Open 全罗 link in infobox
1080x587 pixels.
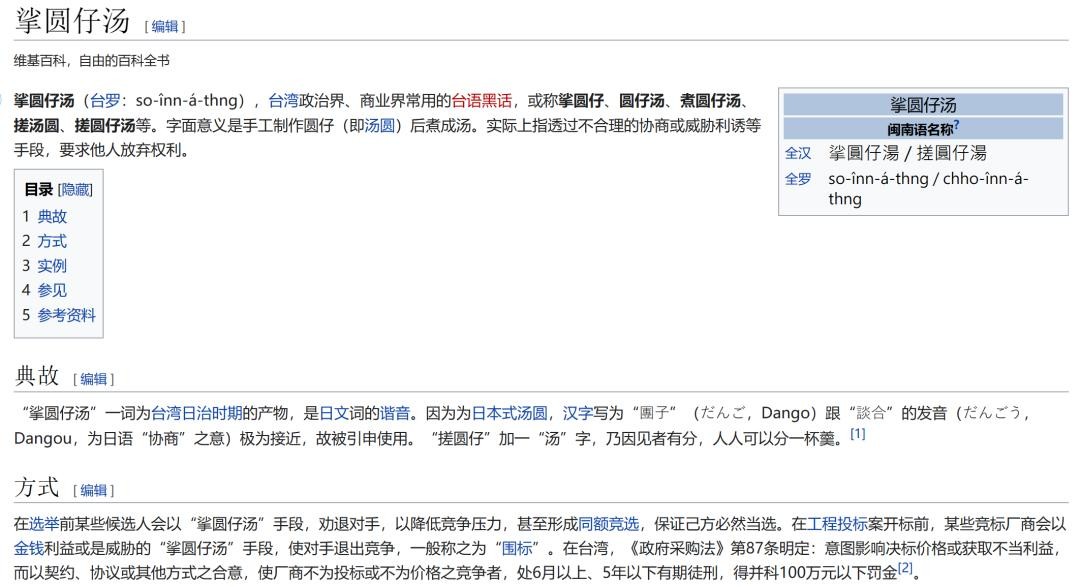tap(798, 179)
